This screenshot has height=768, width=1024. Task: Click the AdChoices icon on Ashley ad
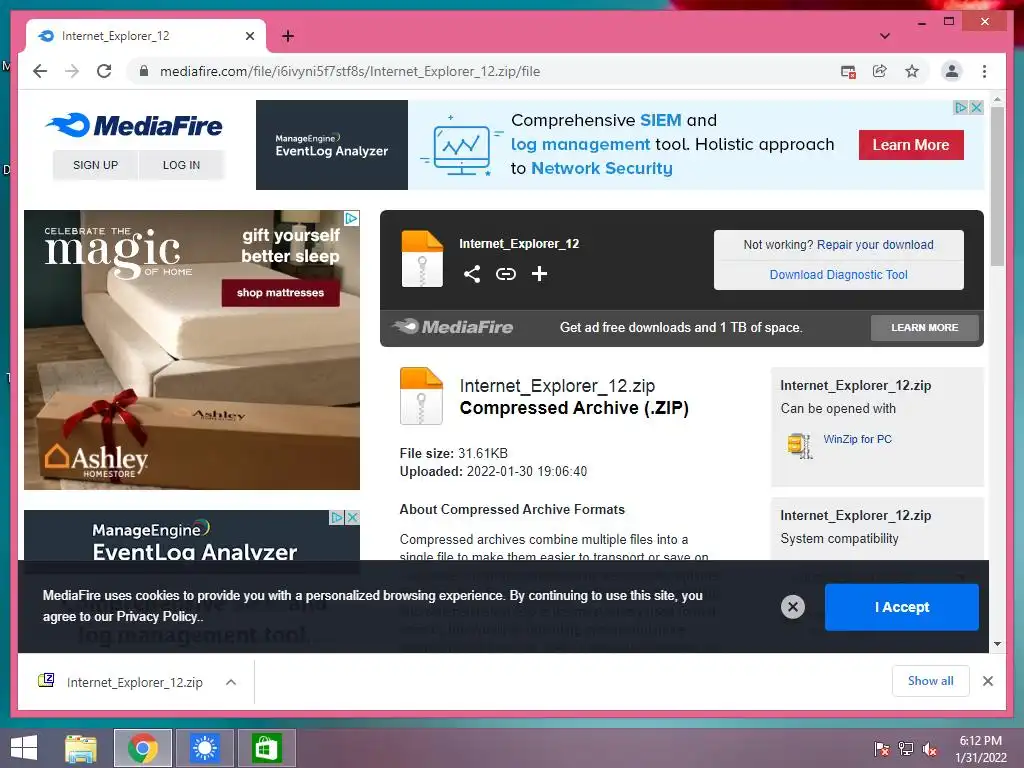[x=351, y=218]
